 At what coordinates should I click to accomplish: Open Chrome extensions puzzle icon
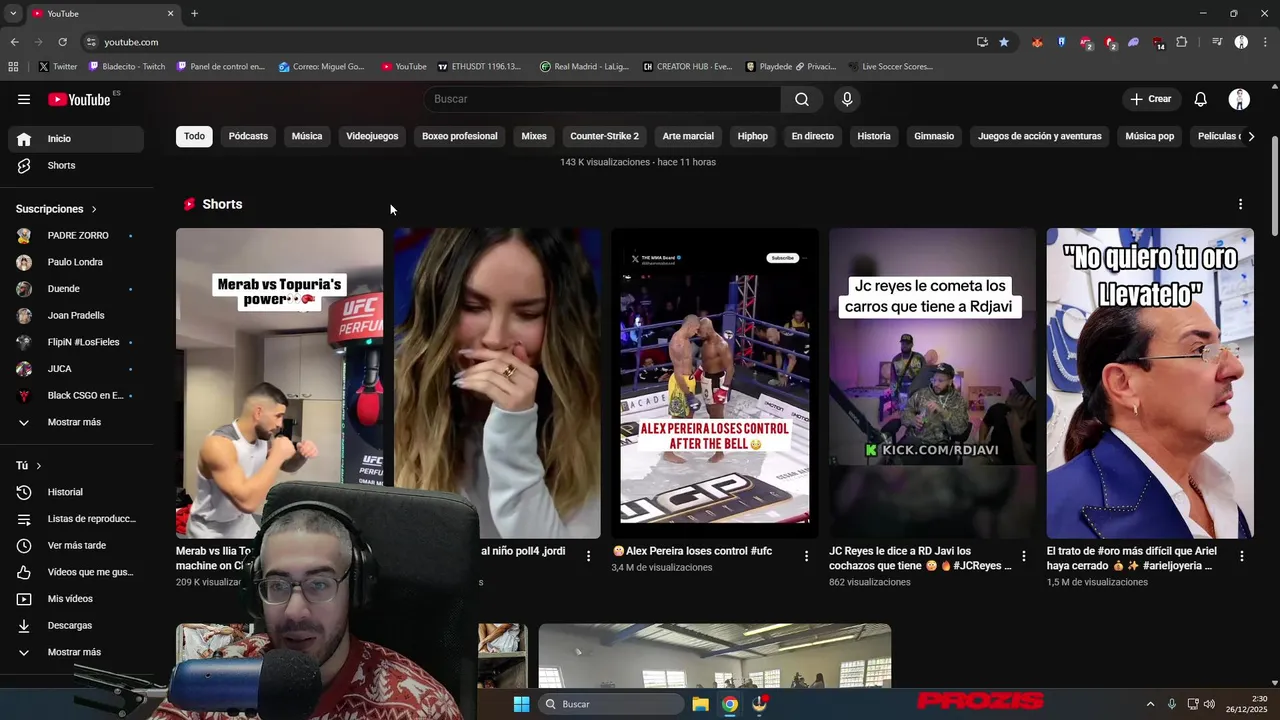(x=1182, y=42)
